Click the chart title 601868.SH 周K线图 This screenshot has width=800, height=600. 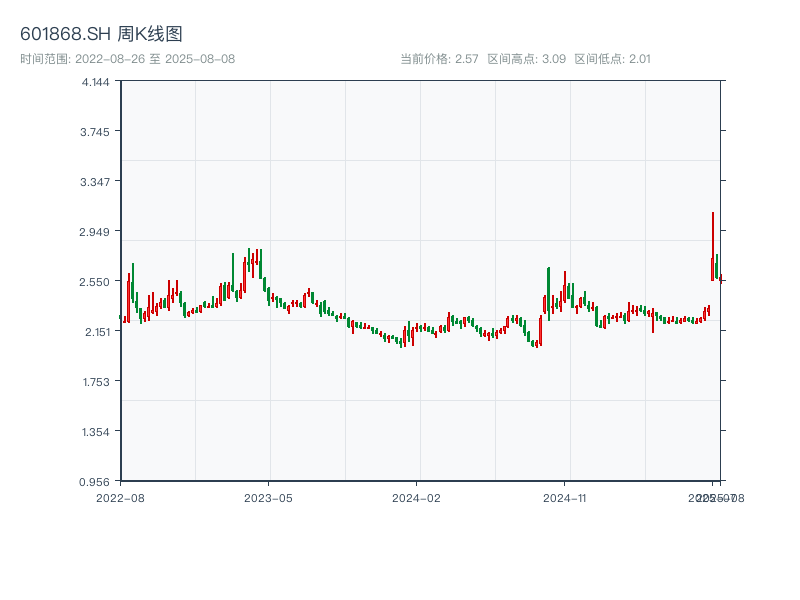tap(101, 34)
